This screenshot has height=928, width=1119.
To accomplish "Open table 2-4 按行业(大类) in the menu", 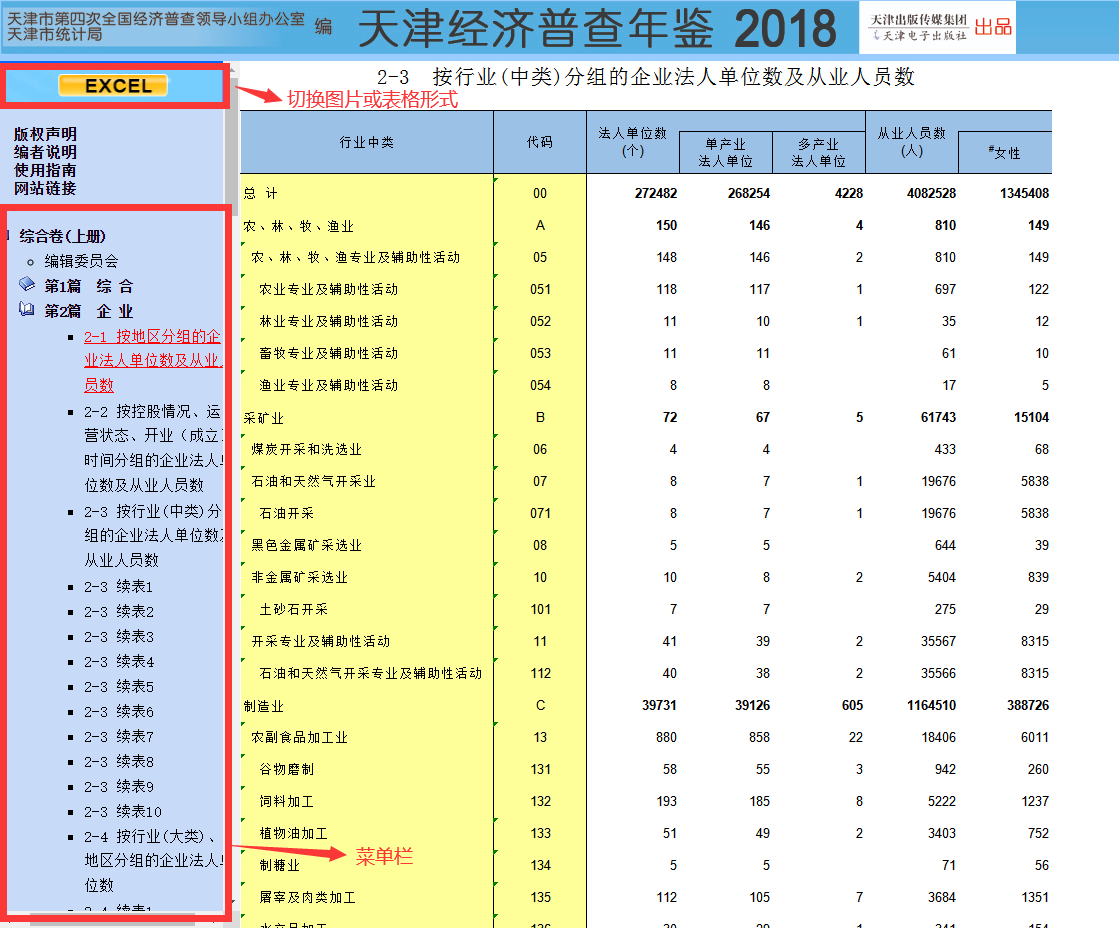I will (153, 860).
